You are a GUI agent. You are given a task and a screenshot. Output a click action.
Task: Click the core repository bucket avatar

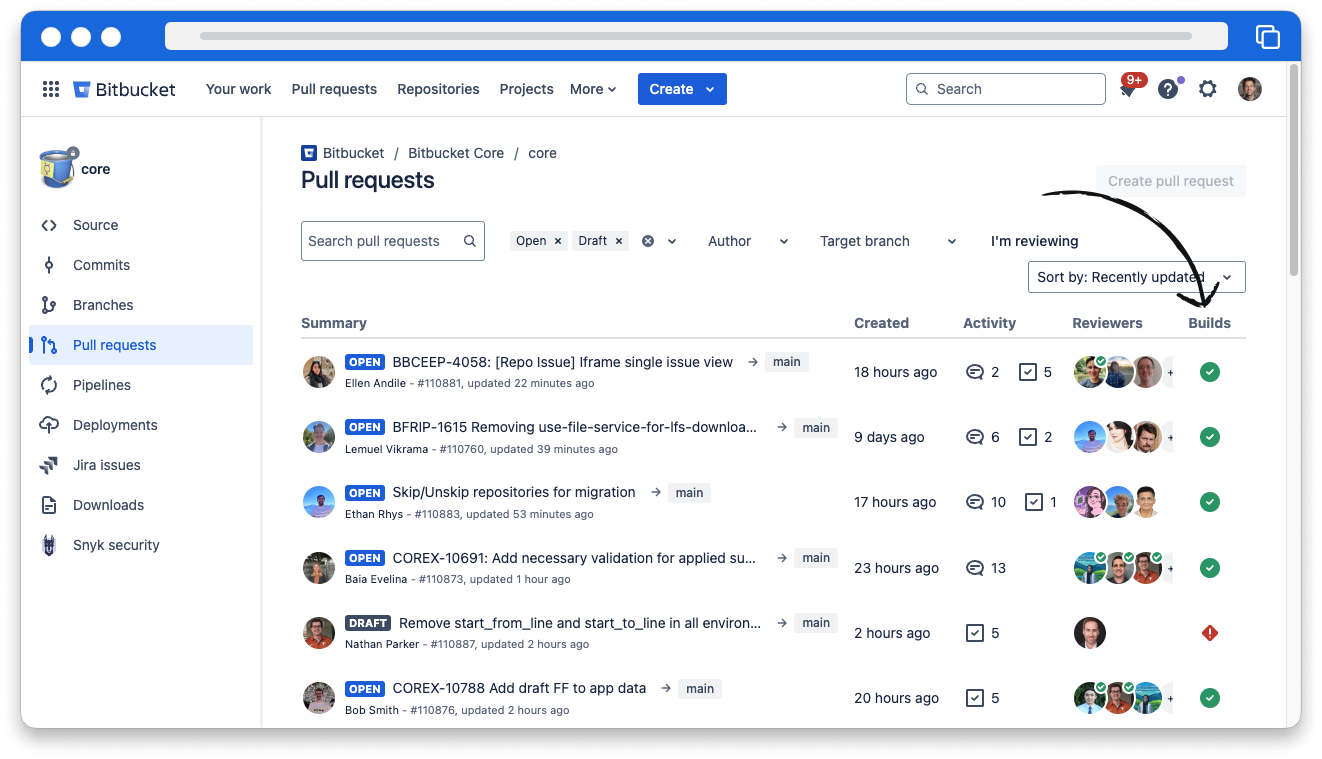click(x=58, y=168)
